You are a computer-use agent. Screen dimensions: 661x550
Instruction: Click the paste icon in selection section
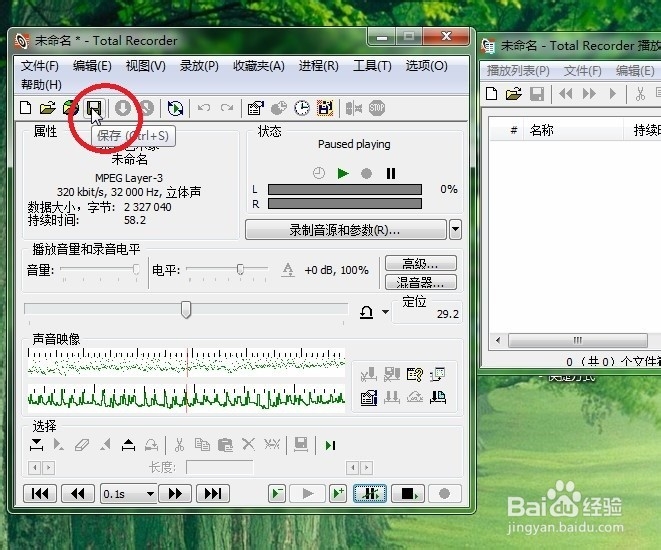[x=226, y=445]
